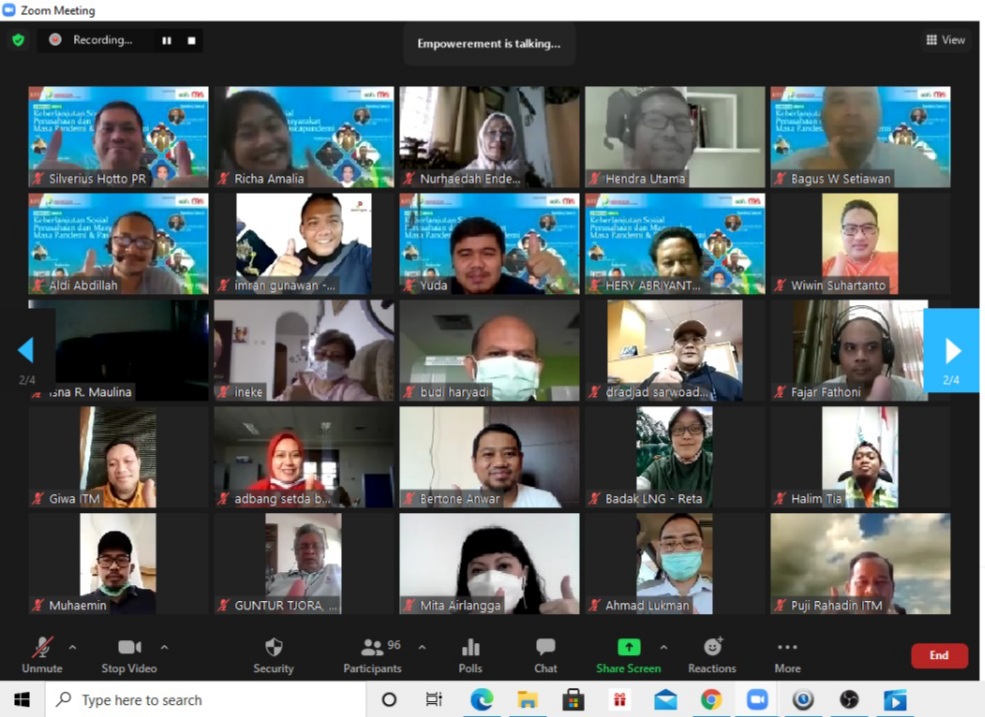Select Richa Amalia video tile
Viewport: 985px width, 717px height.
point(304,137)
